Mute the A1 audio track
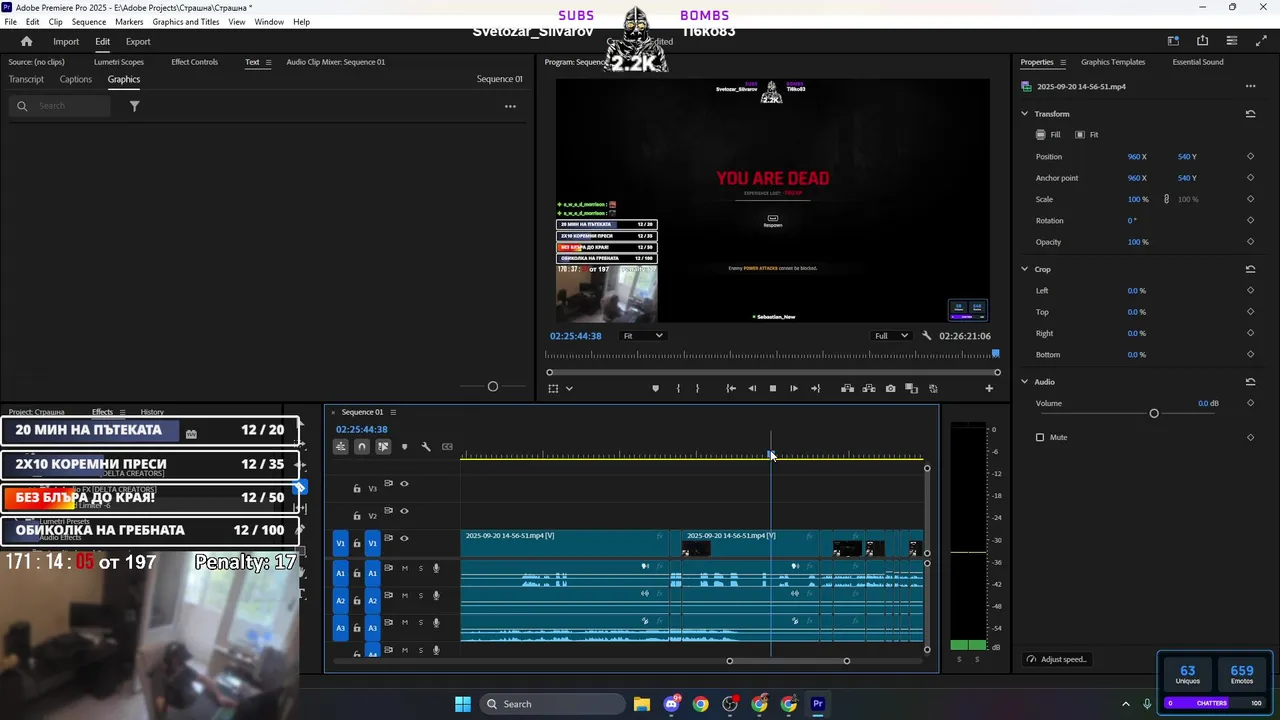1280x720 pixels. click(405, 568)
